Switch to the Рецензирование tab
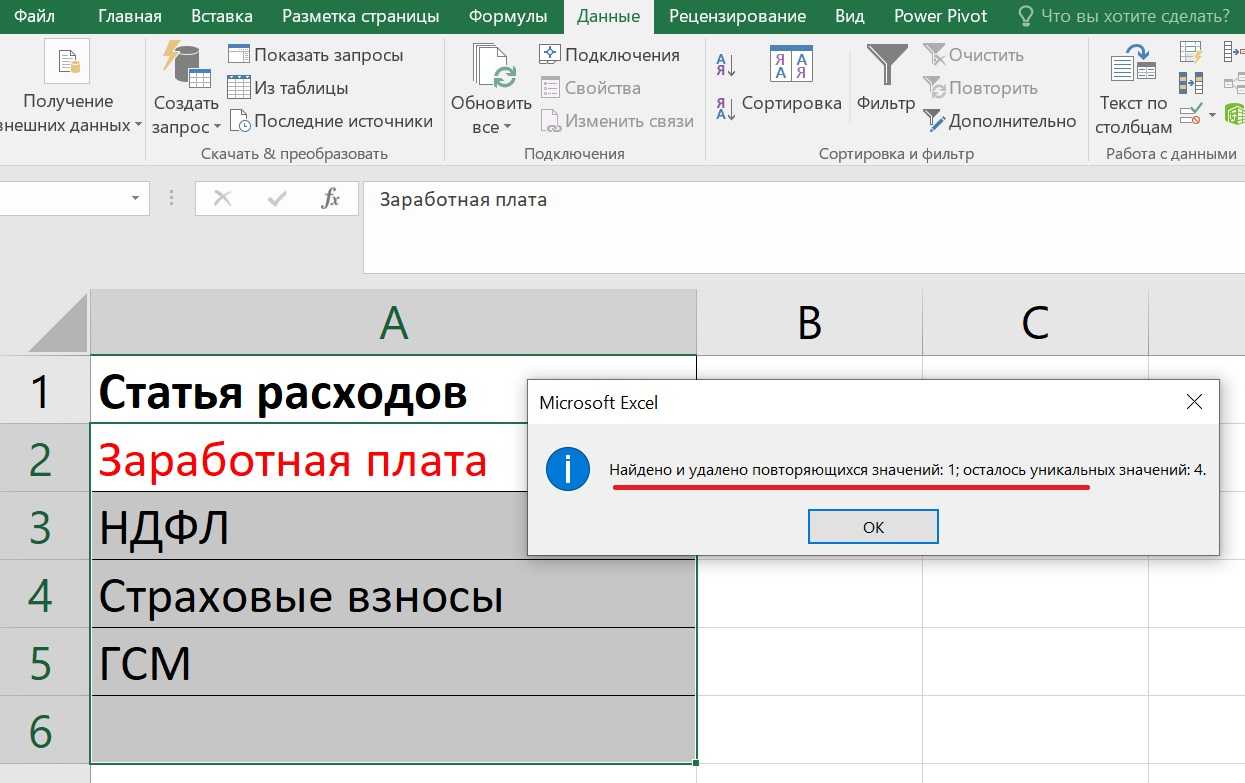The width and height of the screenshot is (1245, 783). tap(737, 16)
